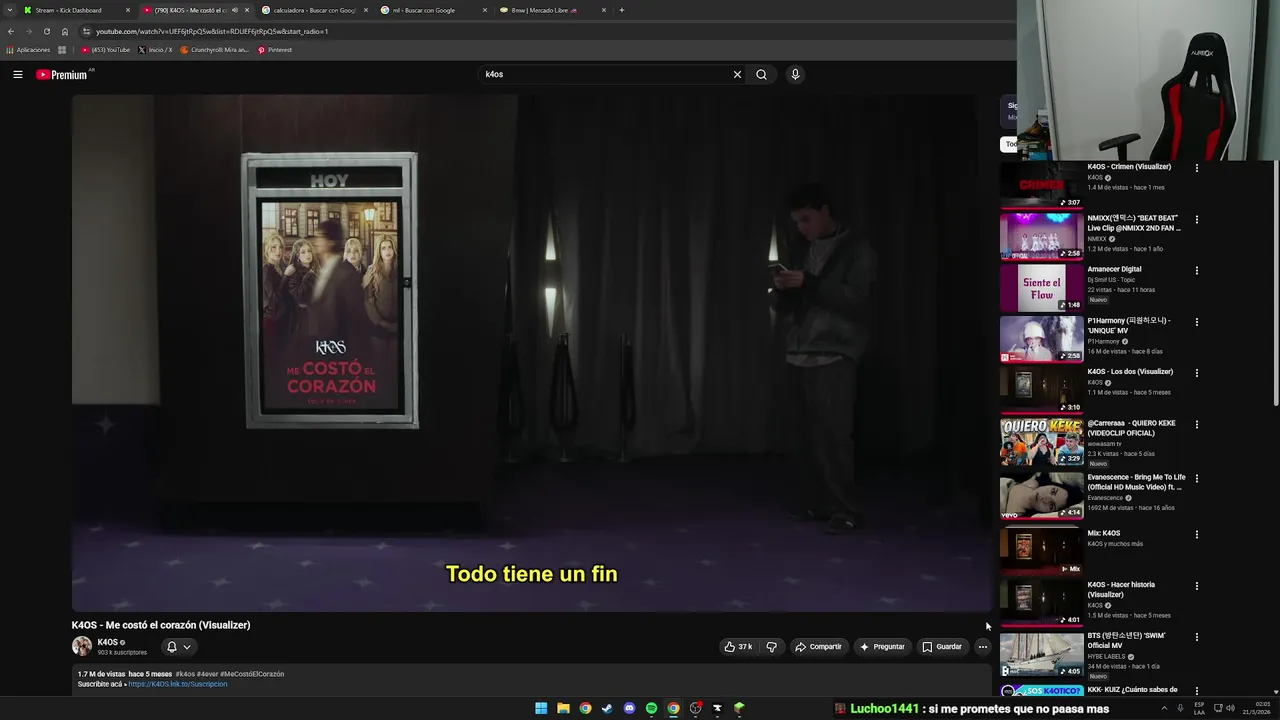Viewport: 1280px width, 720px height.
Task: Open Steam from taskbar
Action: pos(607,708)
